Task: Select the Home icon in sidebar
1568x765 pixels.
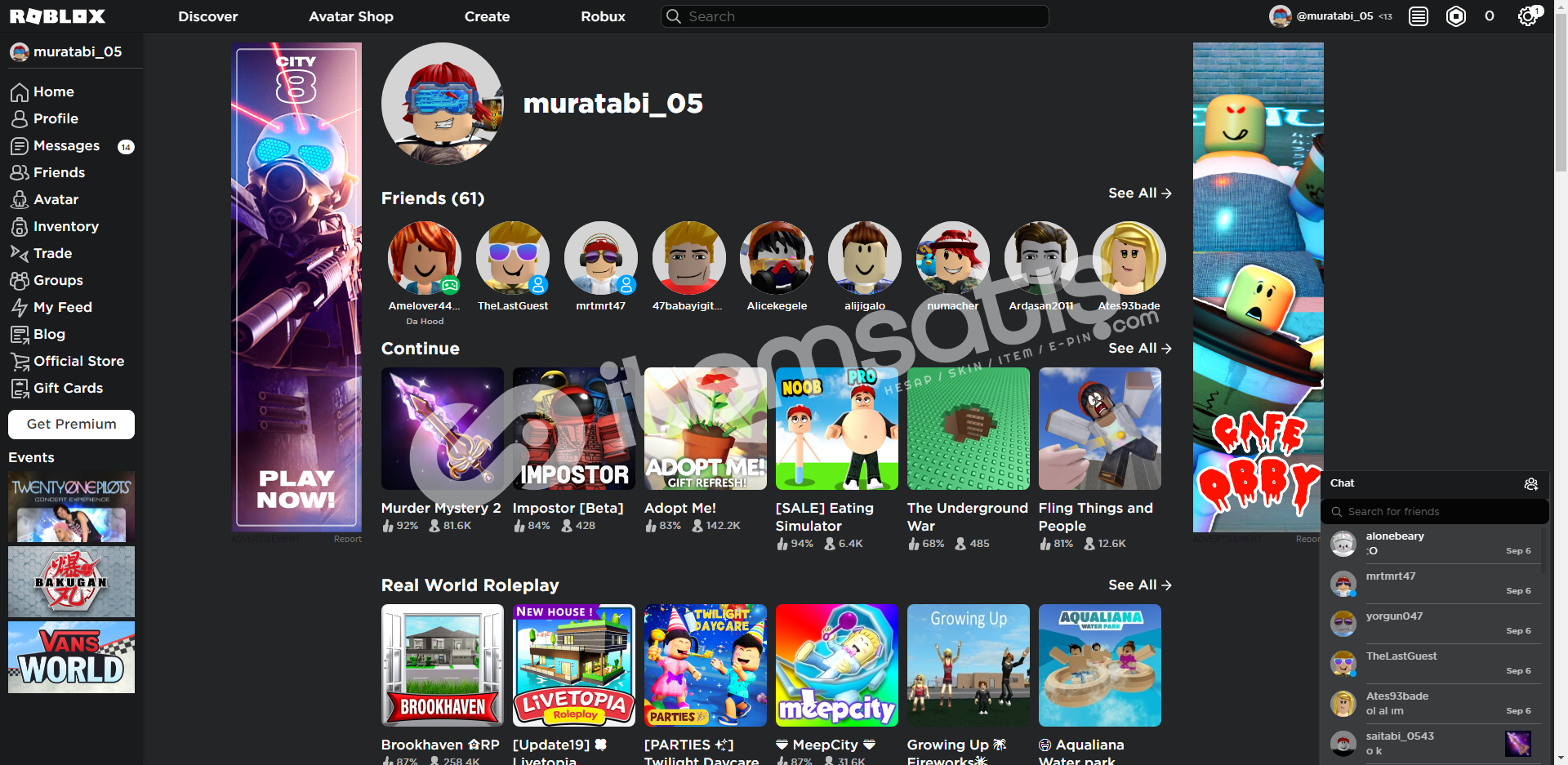Action: [20, 92]
